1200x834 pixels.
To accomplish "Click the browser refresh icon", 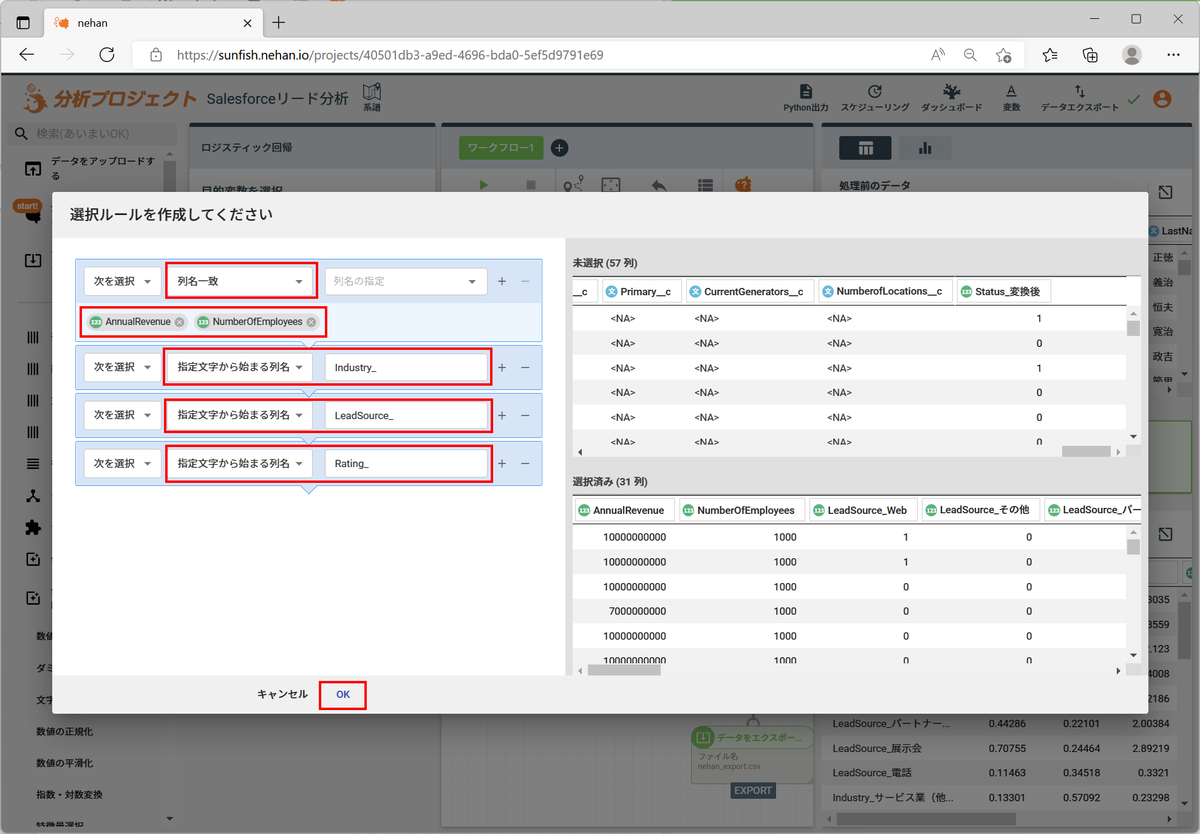I will (x=107, y=55).
